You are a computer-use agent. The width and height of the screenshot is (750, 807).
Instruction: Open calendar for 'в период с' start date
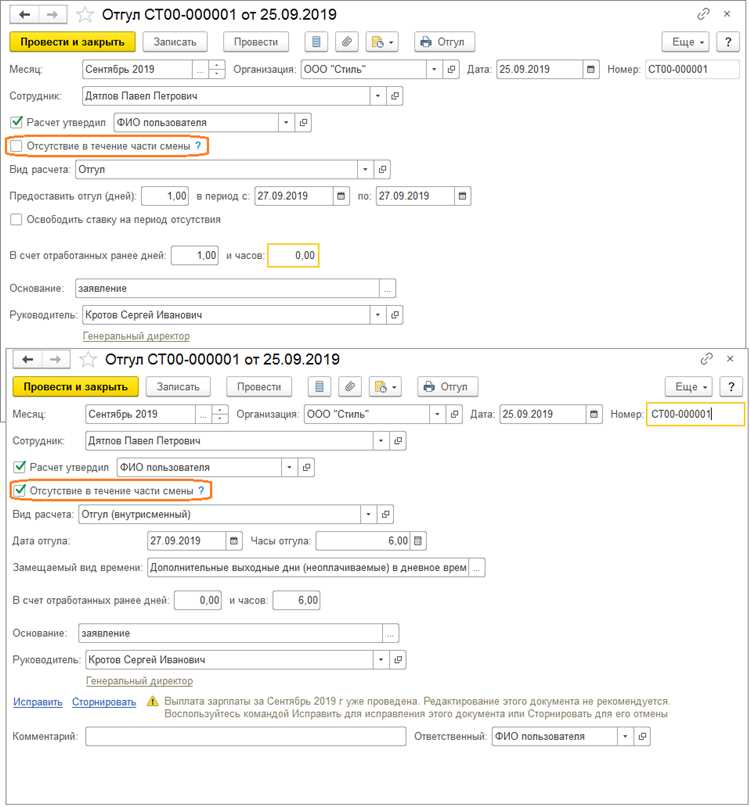click(341, 196)
